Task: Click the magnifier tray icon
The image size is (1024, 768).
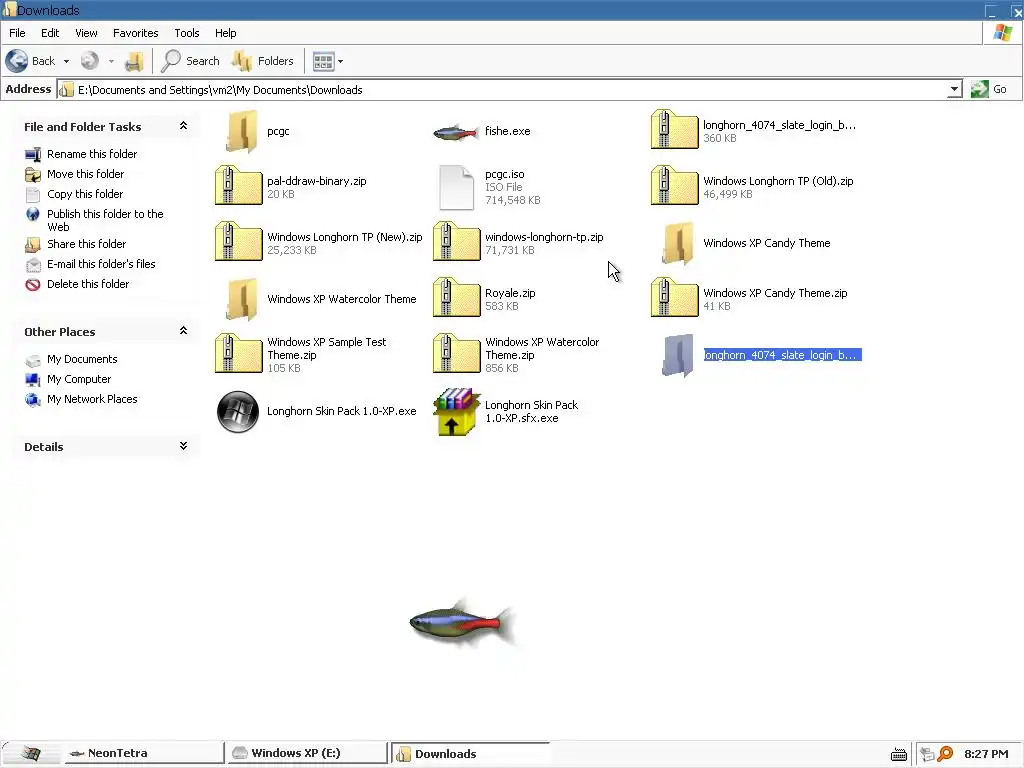Action: coord(945,754)
